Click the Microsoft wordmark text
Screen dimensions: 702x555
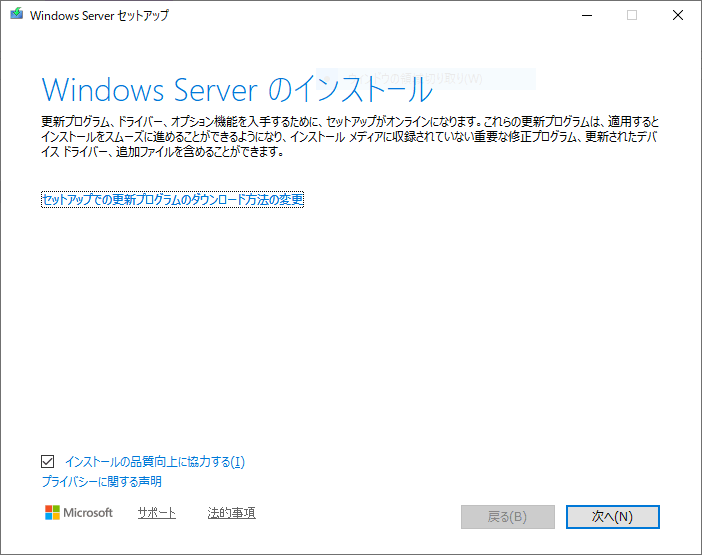pos(89,513)
